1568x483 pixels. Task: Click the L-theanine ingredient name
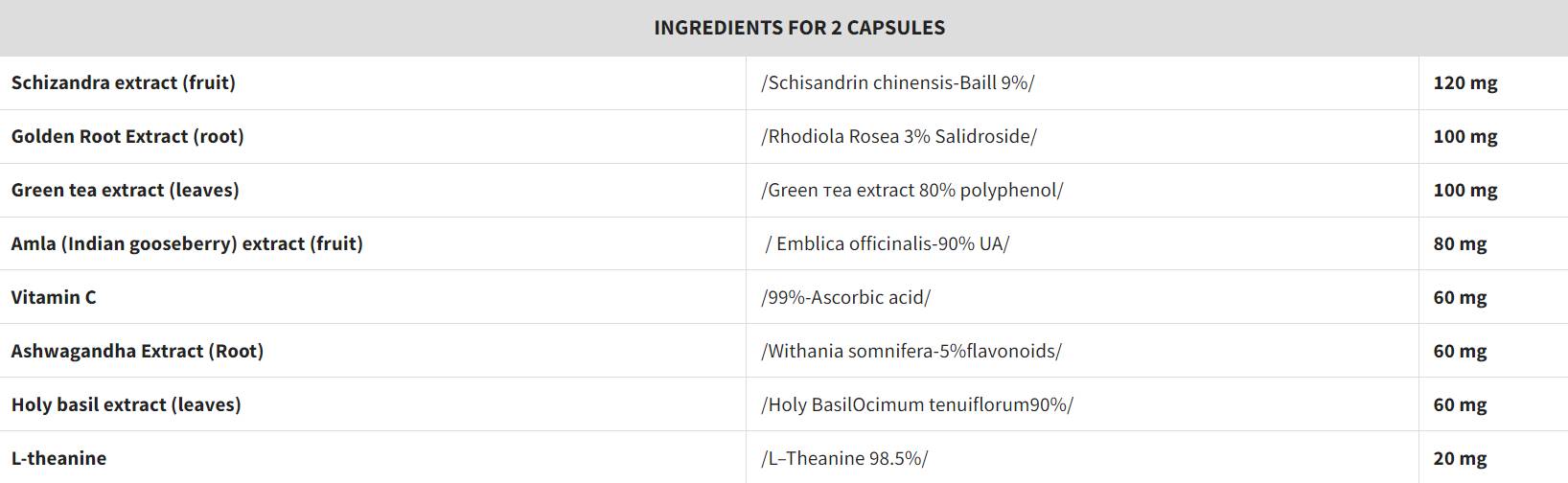point(58,458)
